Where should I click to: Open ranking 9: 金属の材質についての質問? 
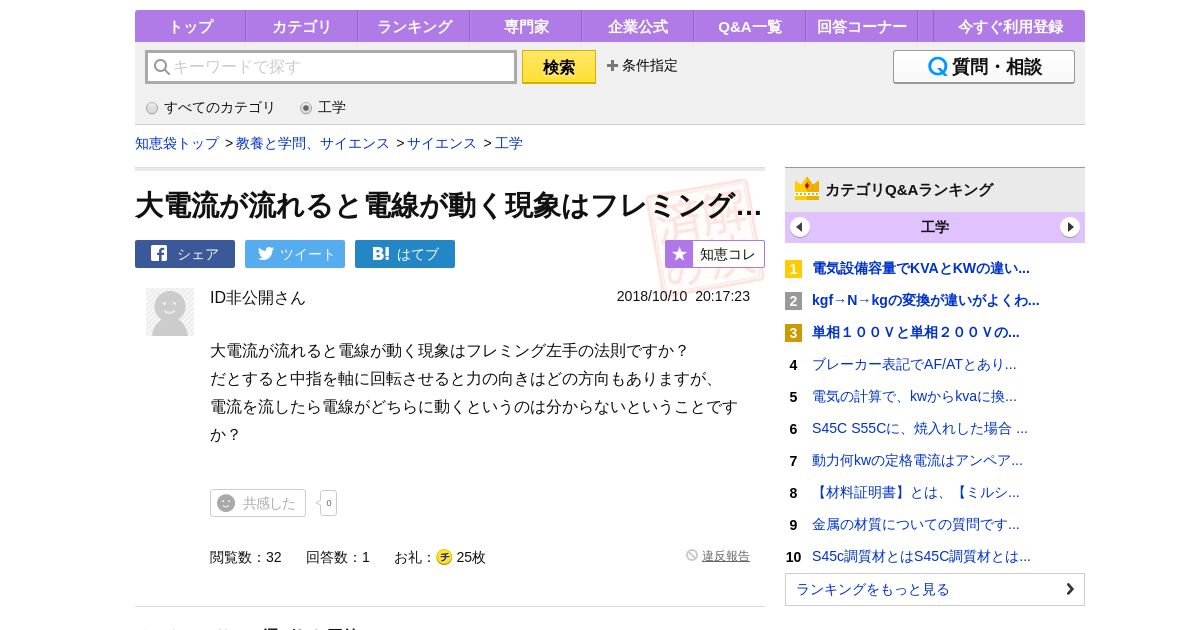coord(916,524)
